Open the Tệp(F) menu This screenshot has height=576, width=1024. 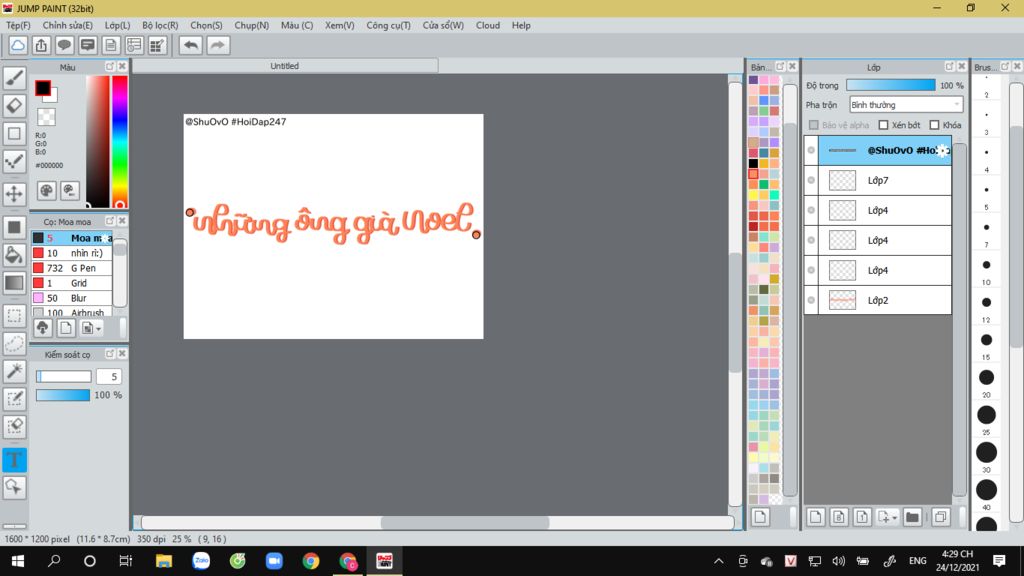(18, 25)
